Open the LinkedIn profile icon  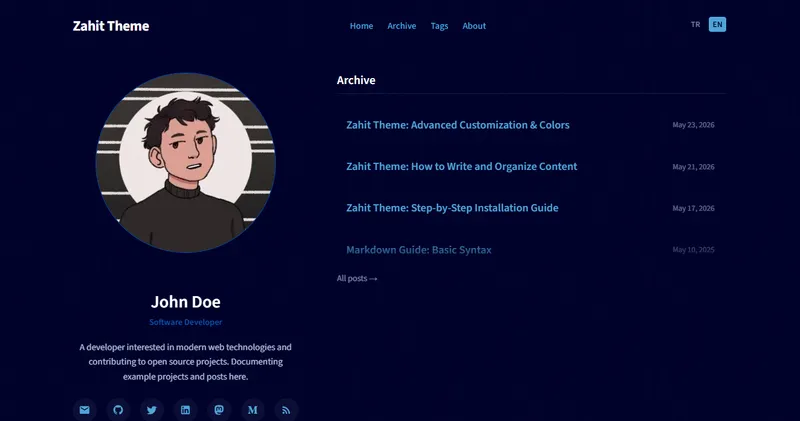(186, 410)
